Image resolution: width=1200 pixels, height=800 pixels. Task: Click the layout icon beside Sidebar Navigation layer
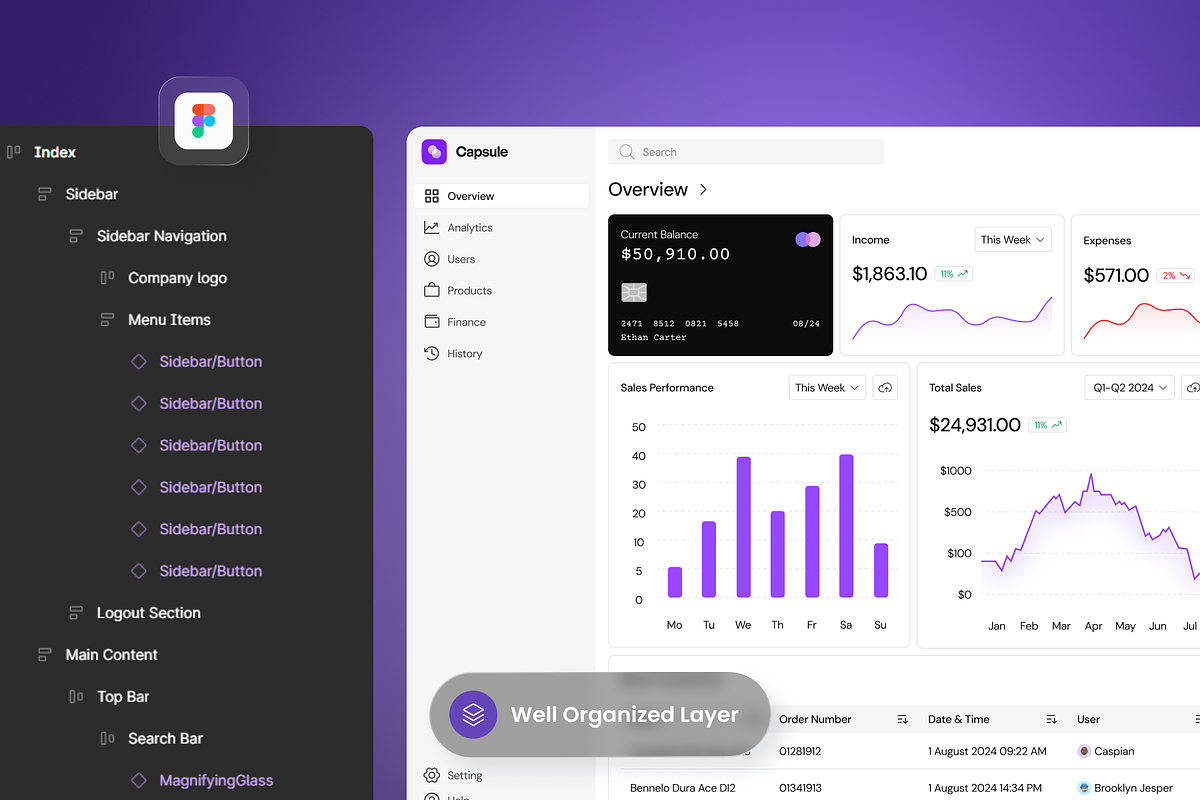(76, 236)
